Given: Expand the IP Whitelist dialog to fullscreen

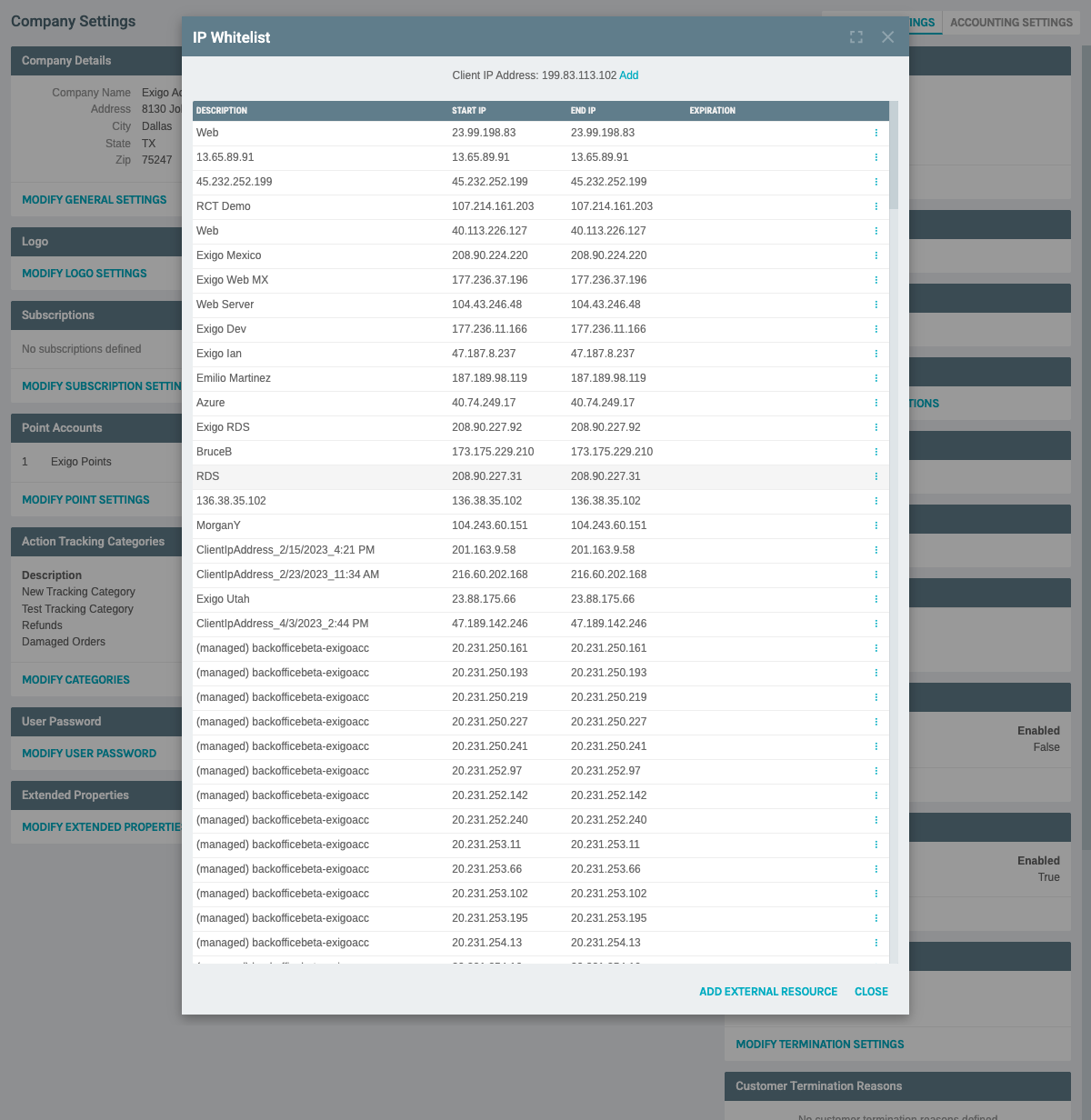Looking at the screenshot, I should click(856, 36).
